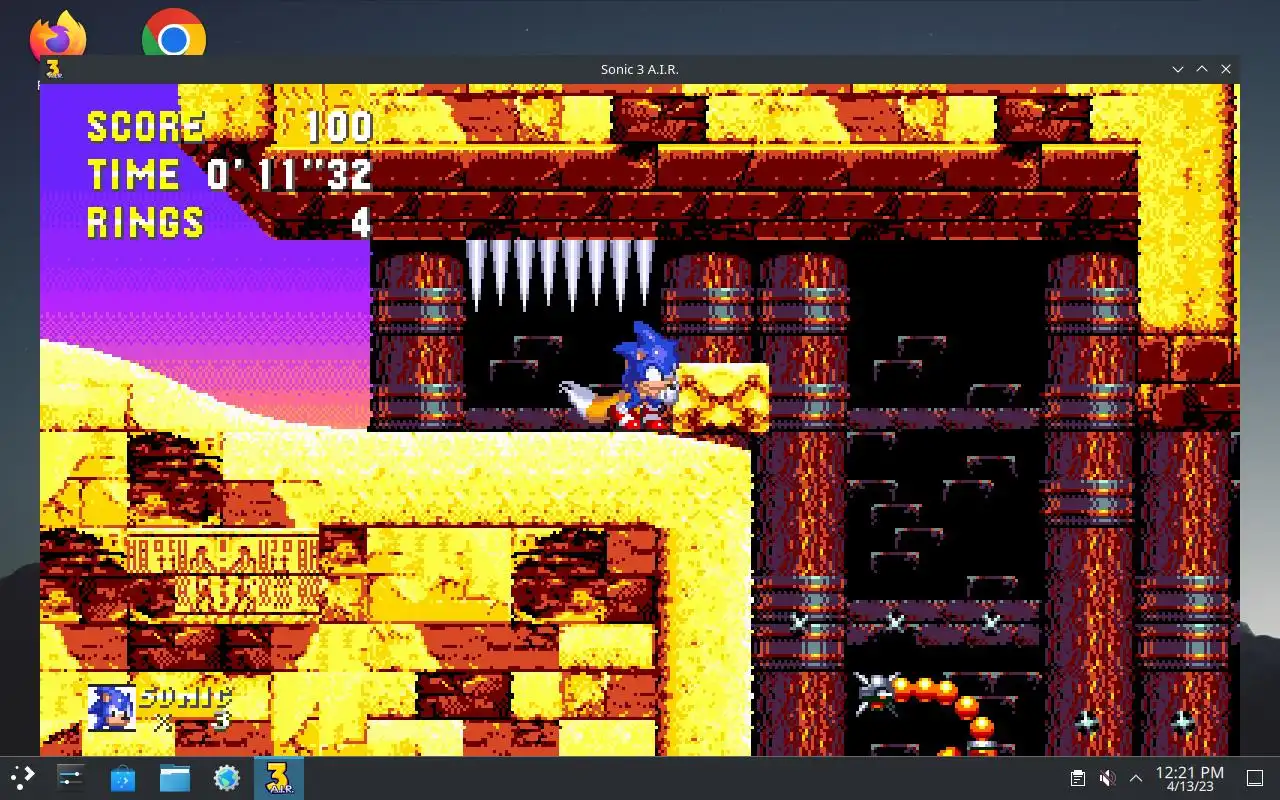Open the volume control in the tray

click(x=1107, y=778)
